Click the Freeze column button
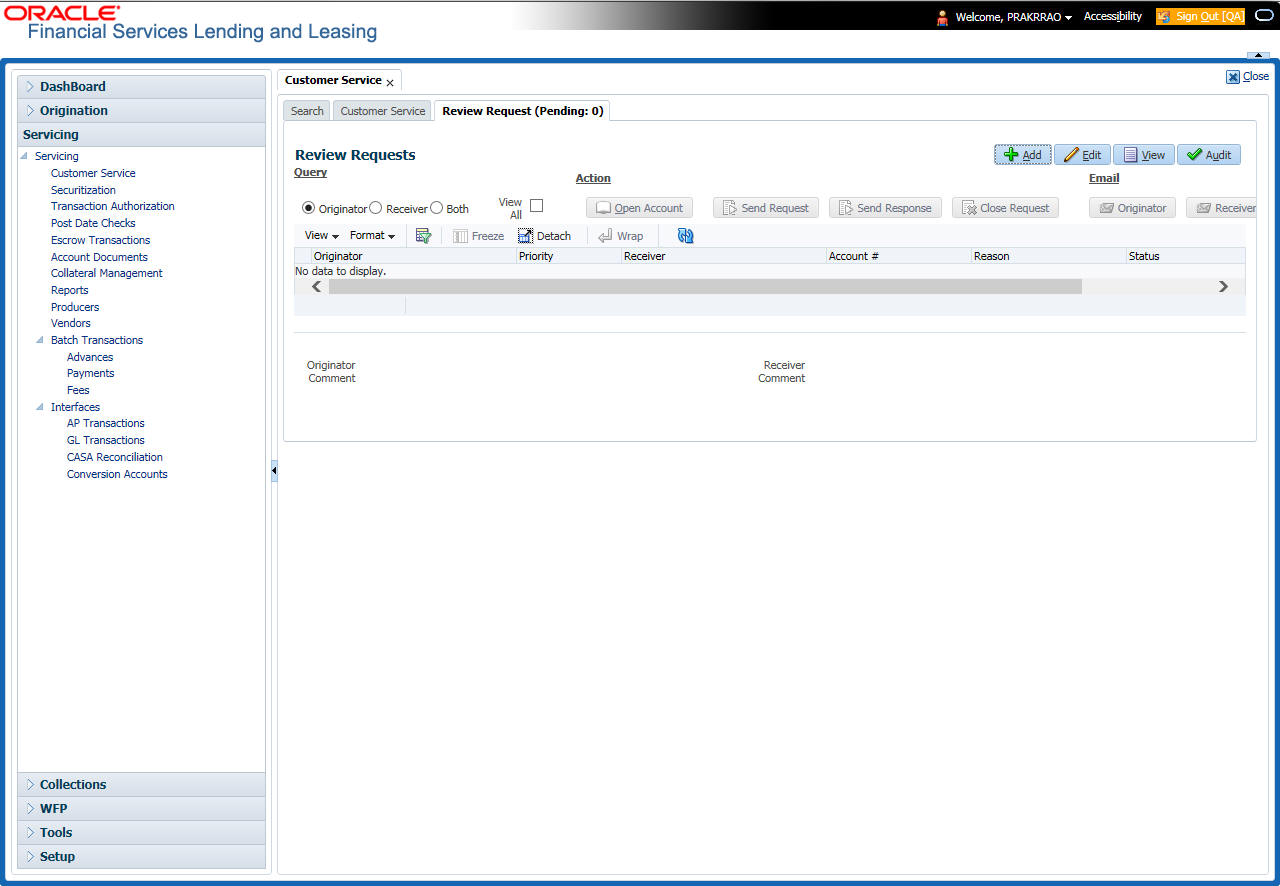This screenshot has width=1280, height=886. tap(479, 236)
